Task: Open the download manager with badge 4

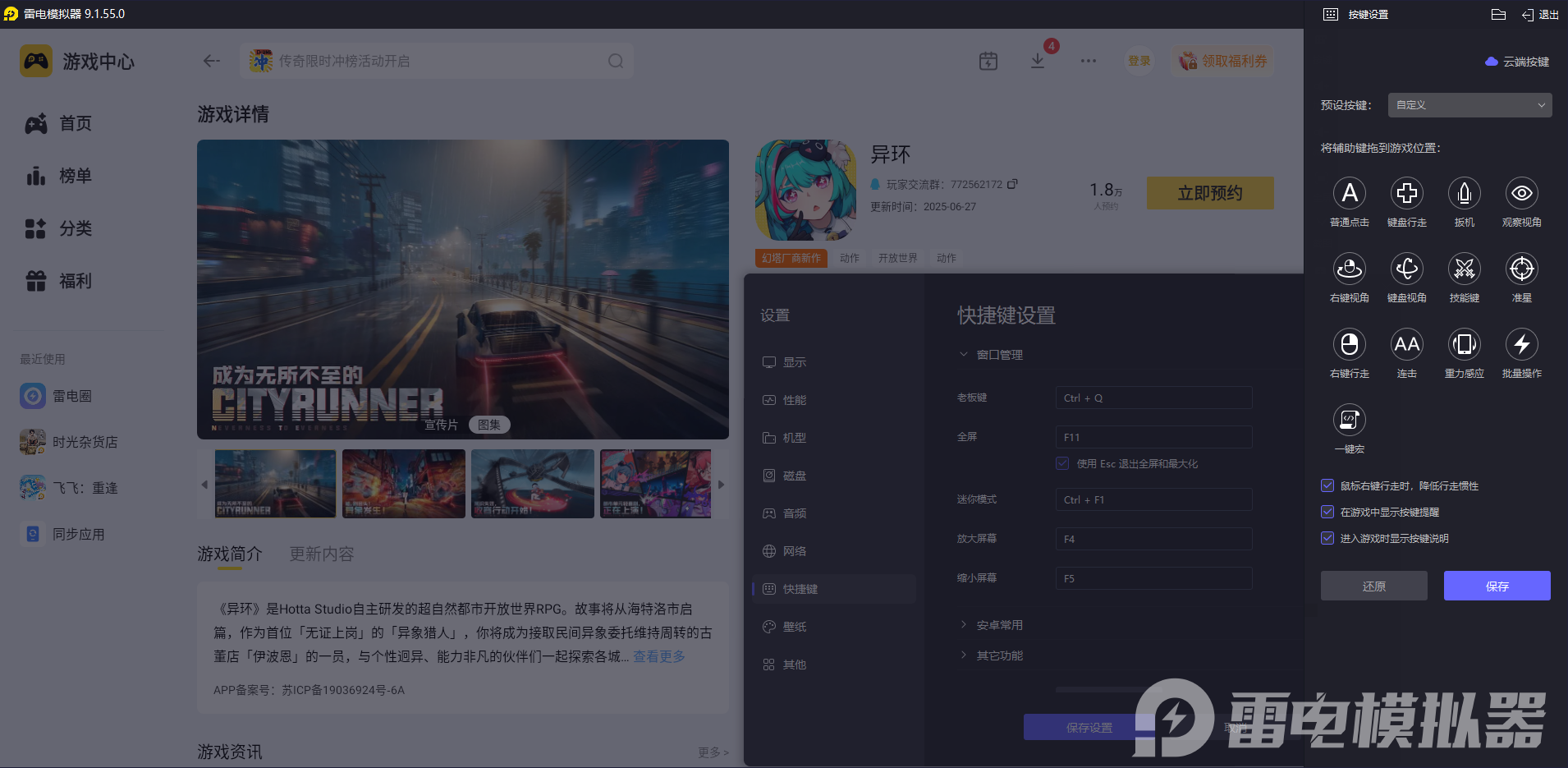Action: 1038,60
